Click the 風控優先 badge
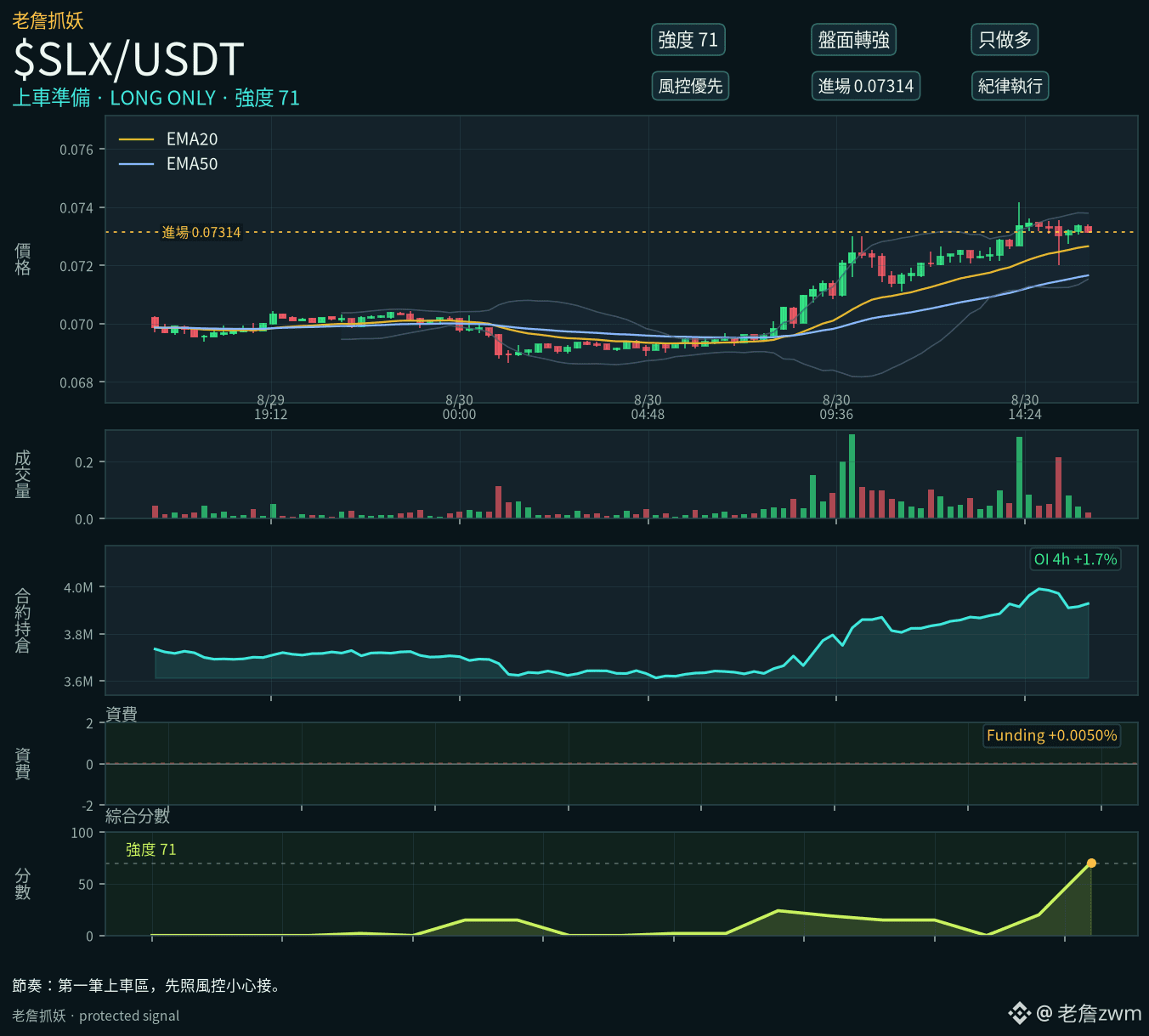 coord(690,86)
